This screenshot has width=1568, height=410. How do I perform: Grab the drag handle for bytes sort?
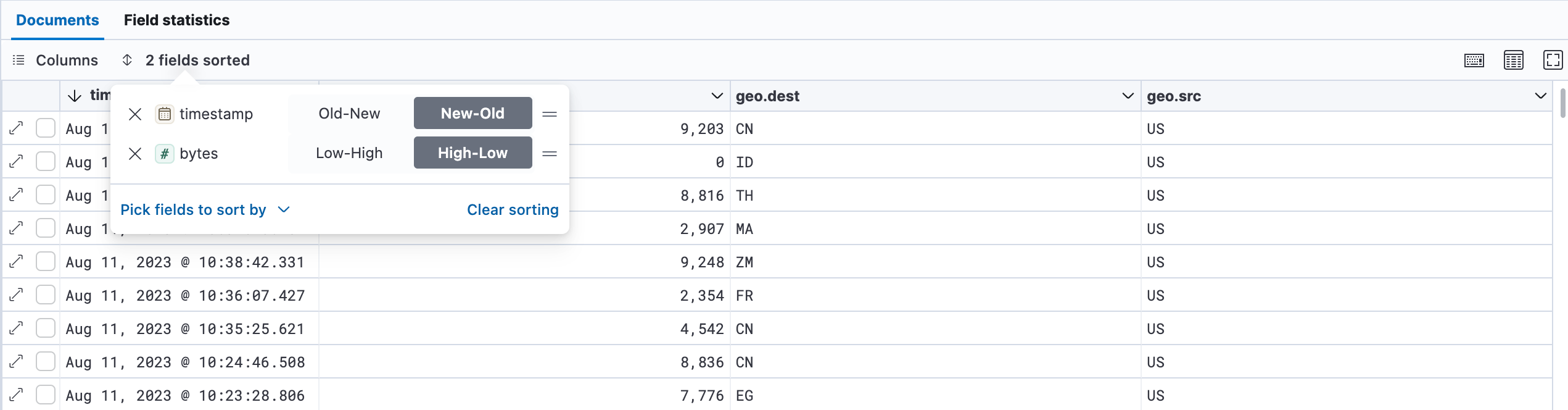pyautogui.click(x=550, y=153)
